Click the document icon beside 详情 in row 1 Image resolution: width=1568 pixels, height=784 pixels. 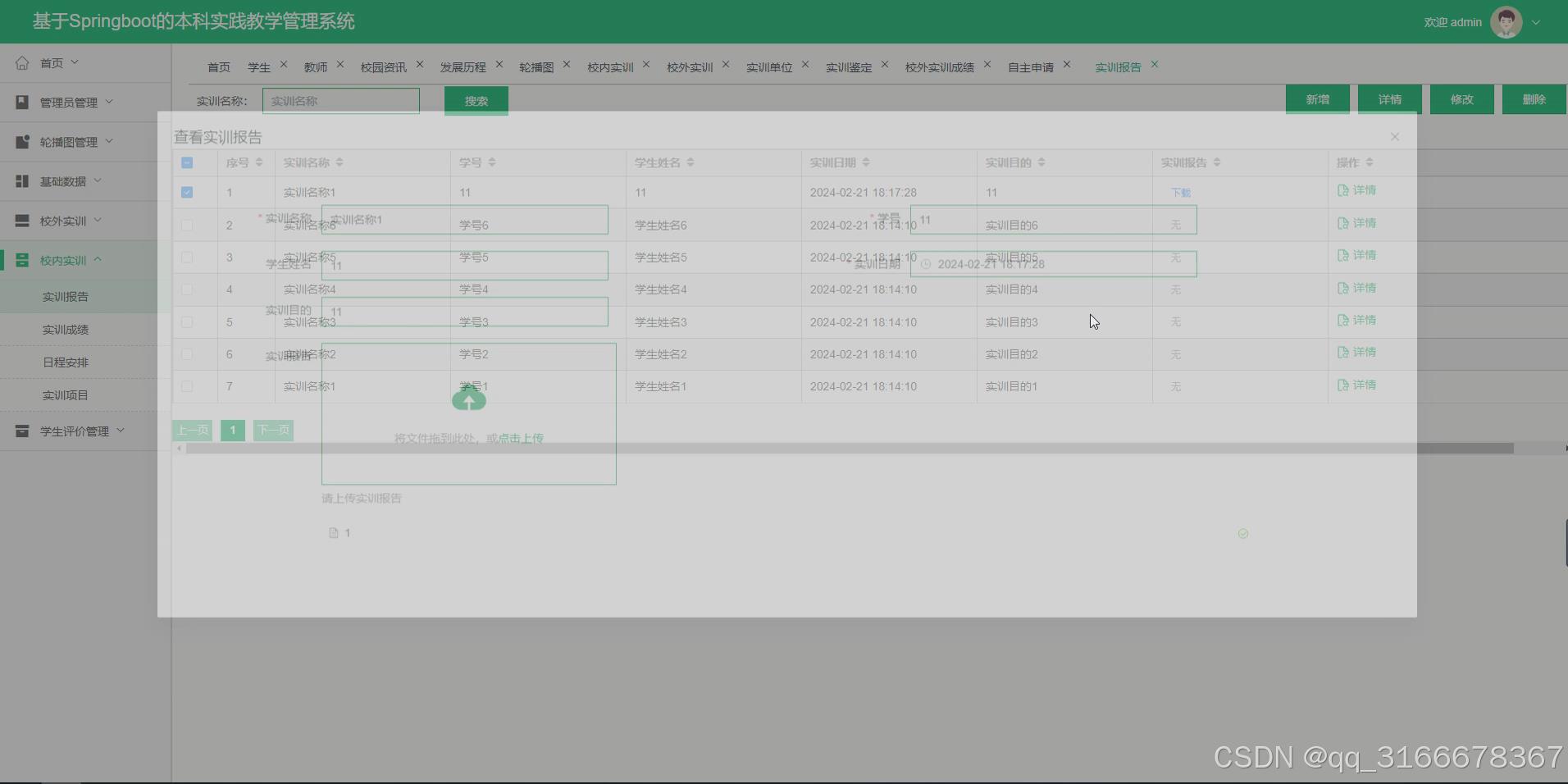click(x=1342, y=190)
